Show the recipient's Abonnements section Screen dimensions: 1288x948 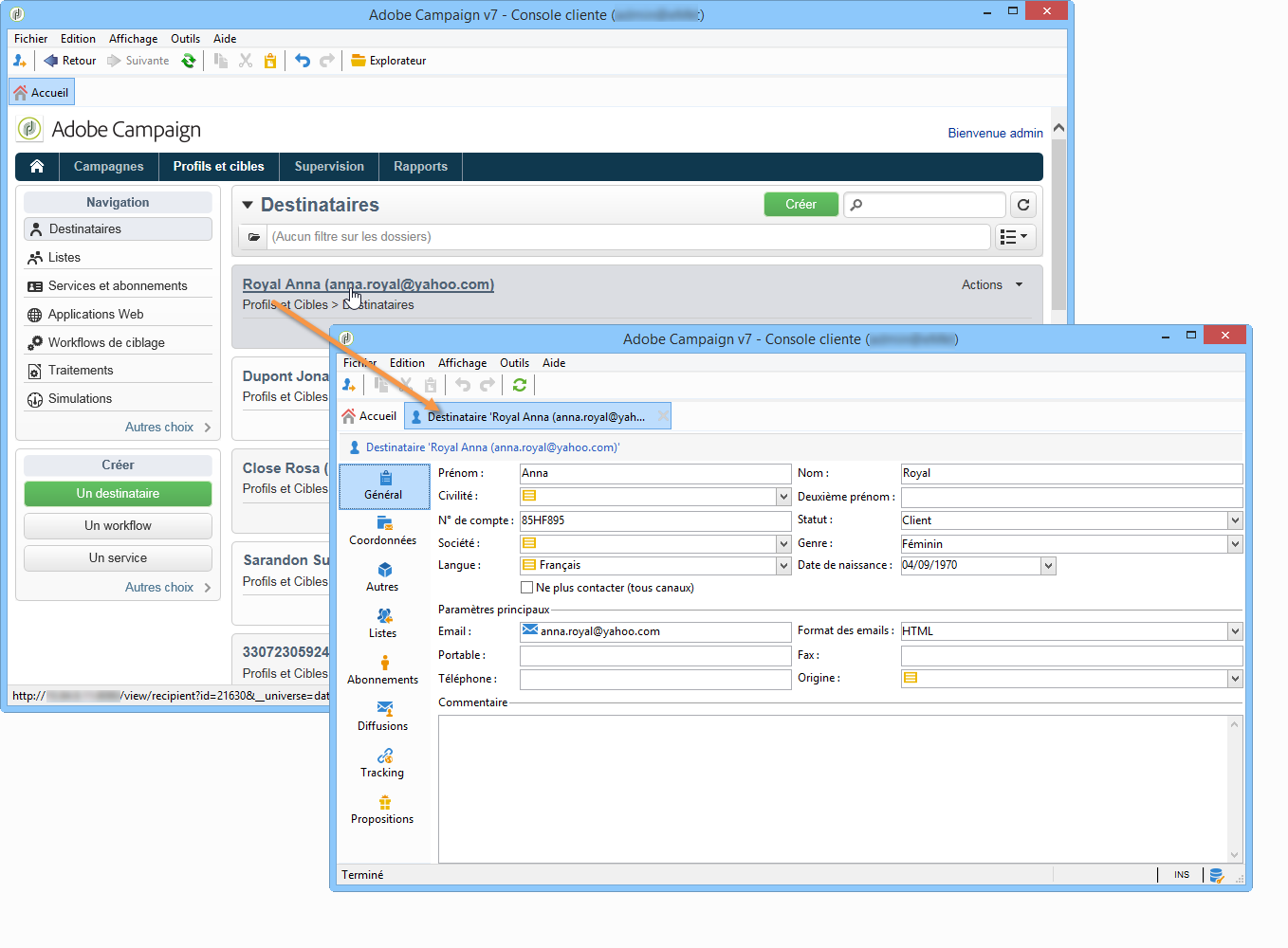click(383, 671)
